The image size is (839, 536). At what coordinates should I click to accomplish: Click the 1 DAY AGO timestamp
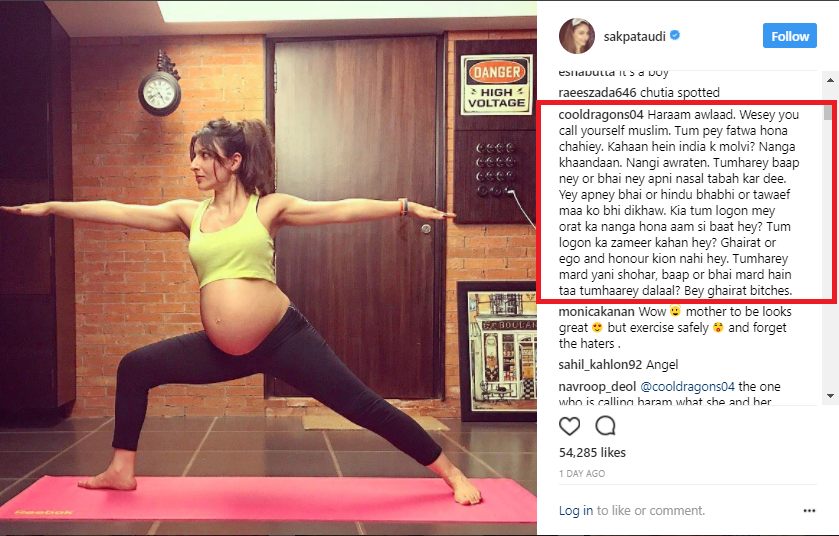tap(582, 473)
